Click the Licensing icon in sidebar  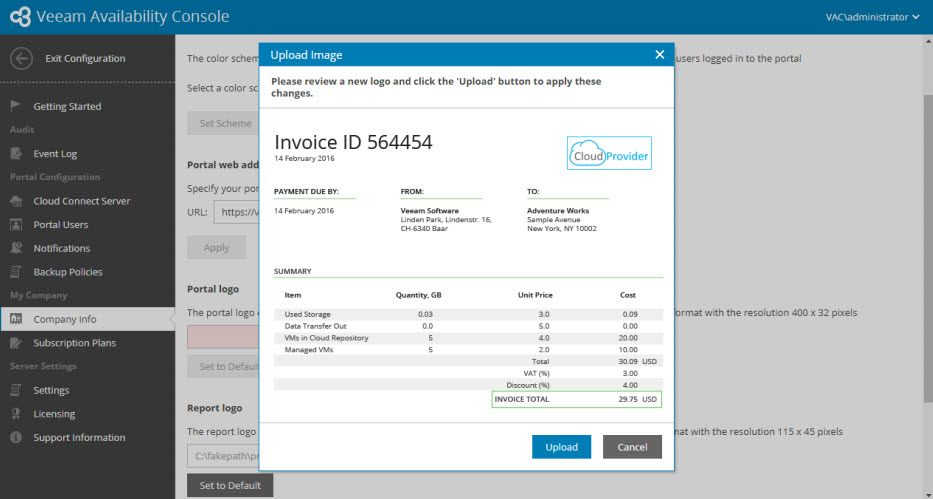pyautogui.click(x=16, y=414)
